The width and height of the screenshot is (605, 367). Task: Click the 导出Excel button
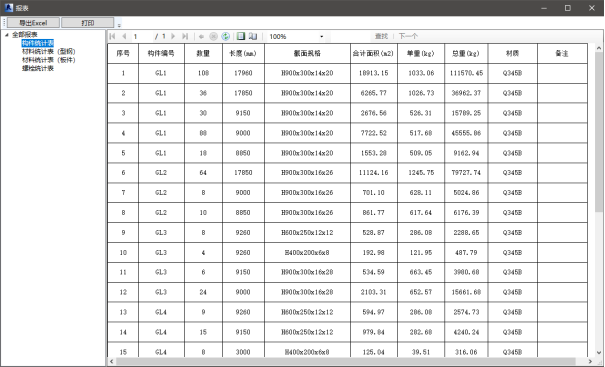(33, 23)
